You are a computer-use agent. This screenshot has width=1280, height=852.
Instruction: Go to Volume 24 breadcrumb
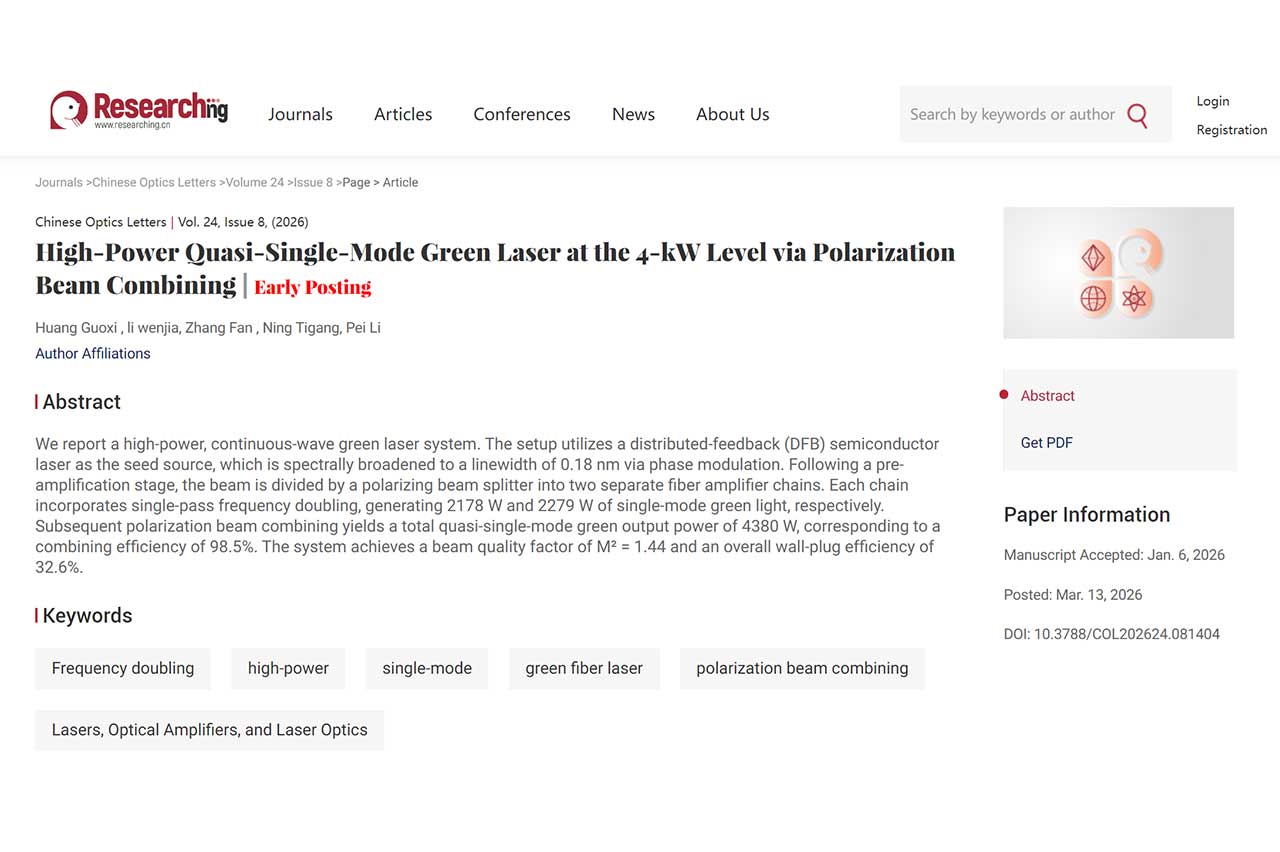(x=254, y=183)
